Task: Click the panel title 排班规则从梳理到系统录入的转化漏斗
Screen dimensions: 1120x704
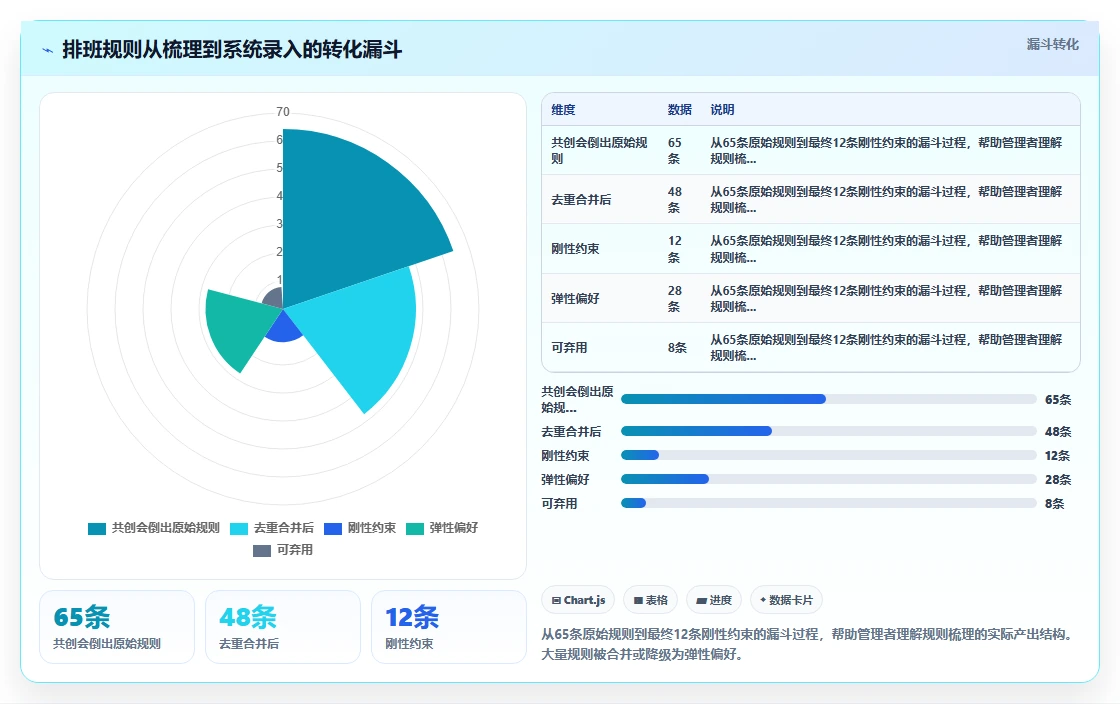Action: click(x=232, y=50)
